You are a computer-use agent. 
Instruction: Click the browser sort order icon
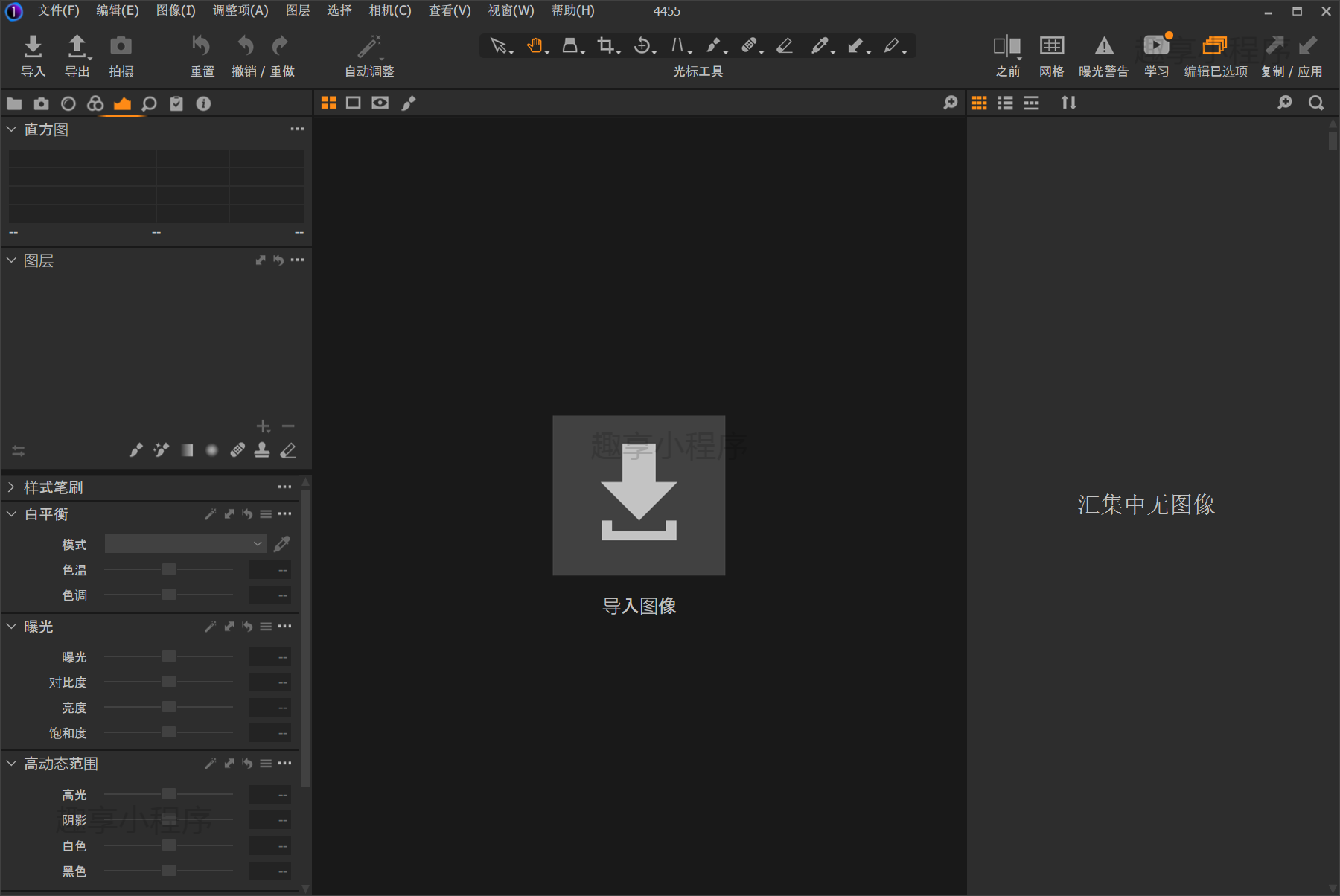[x=1068, y=103]
